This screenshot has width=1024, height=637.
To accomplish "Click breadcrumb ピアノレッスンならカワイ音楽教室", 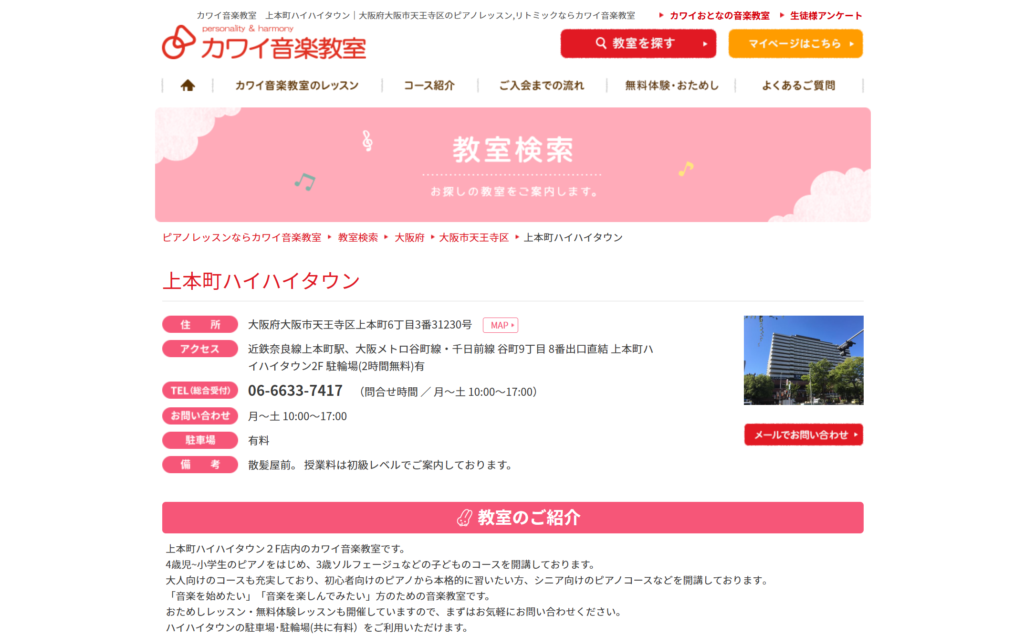I will [x=242, y=238].
